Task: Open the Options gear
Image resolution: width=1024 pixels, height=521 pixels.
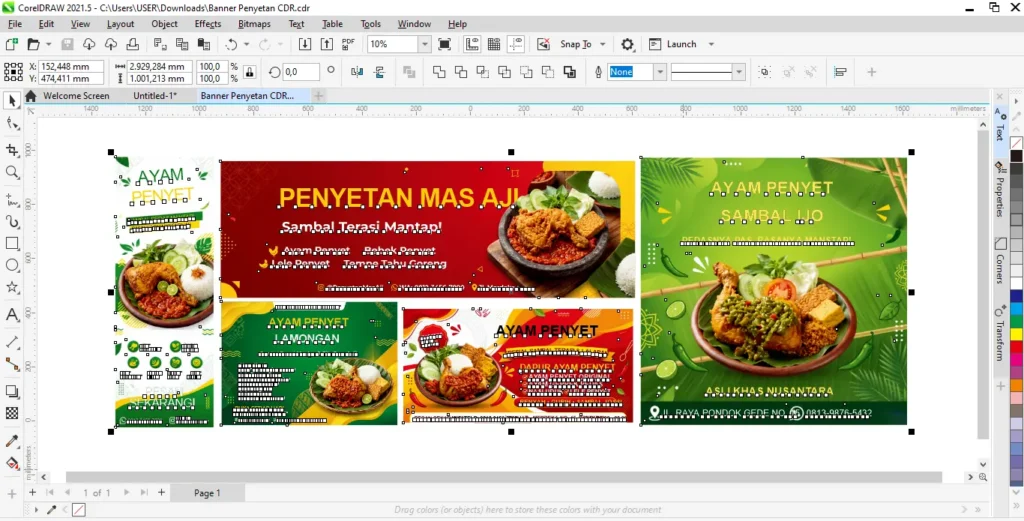Action: 627,44
